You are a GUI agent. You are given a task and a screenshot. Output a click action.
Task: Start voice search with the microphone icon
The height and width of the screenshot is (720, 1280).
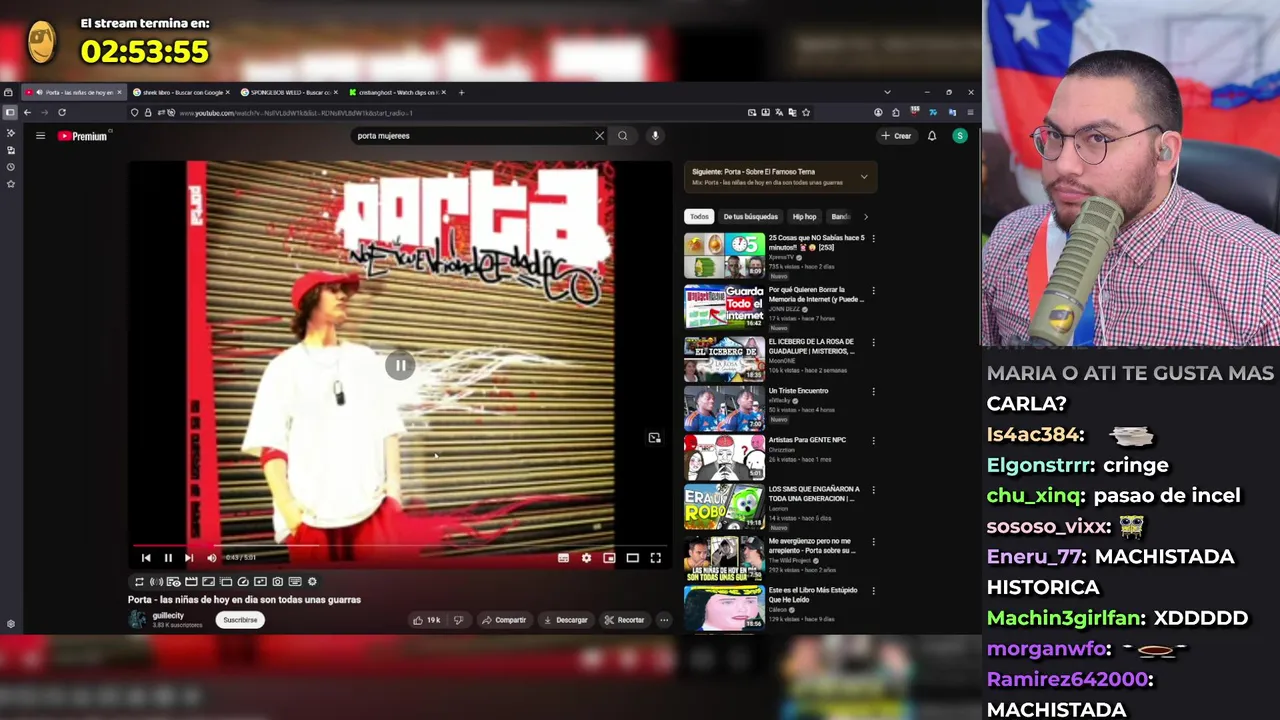pos(655,136)
